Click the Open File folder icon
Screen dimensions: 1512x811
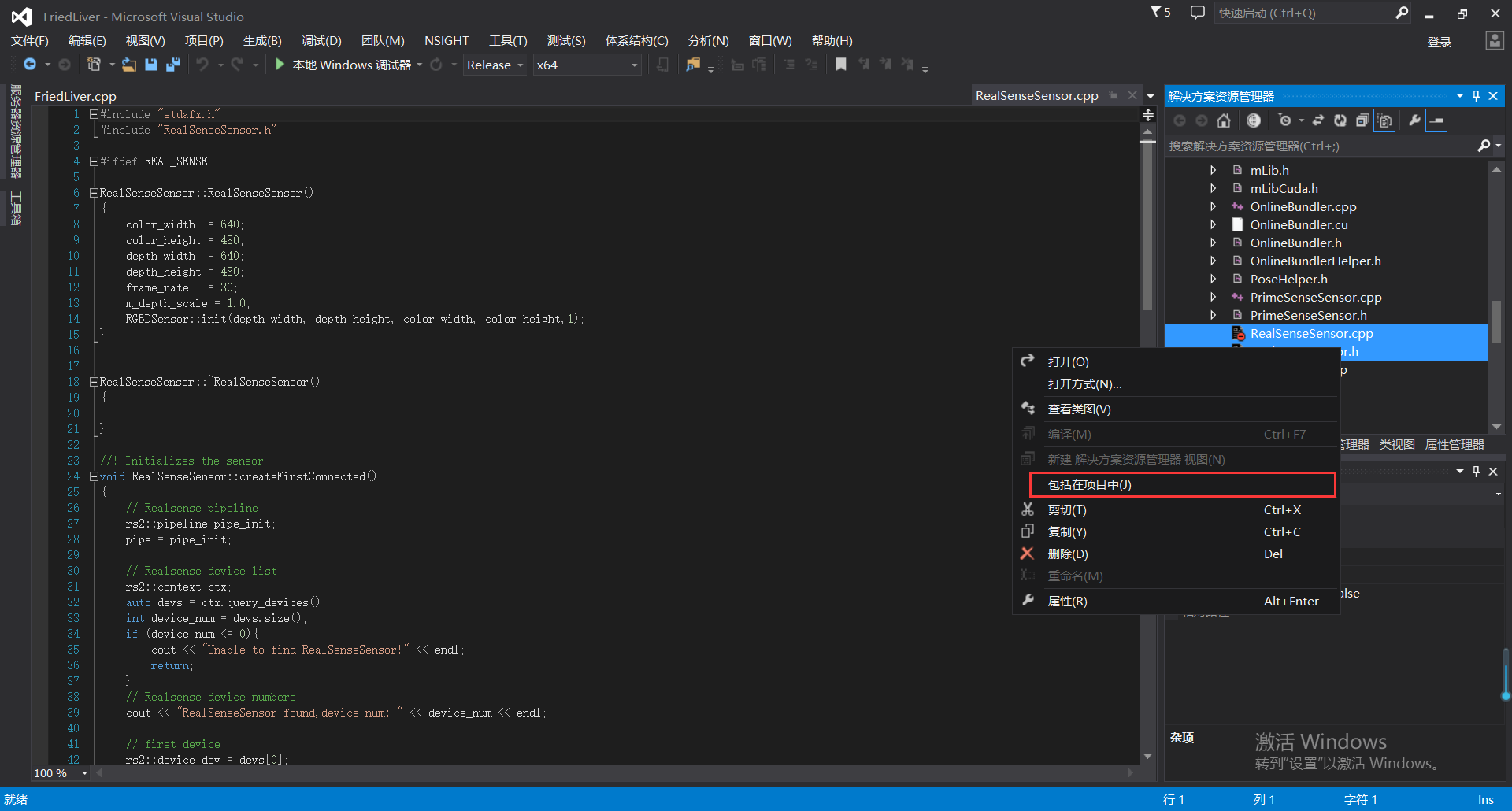129,65
